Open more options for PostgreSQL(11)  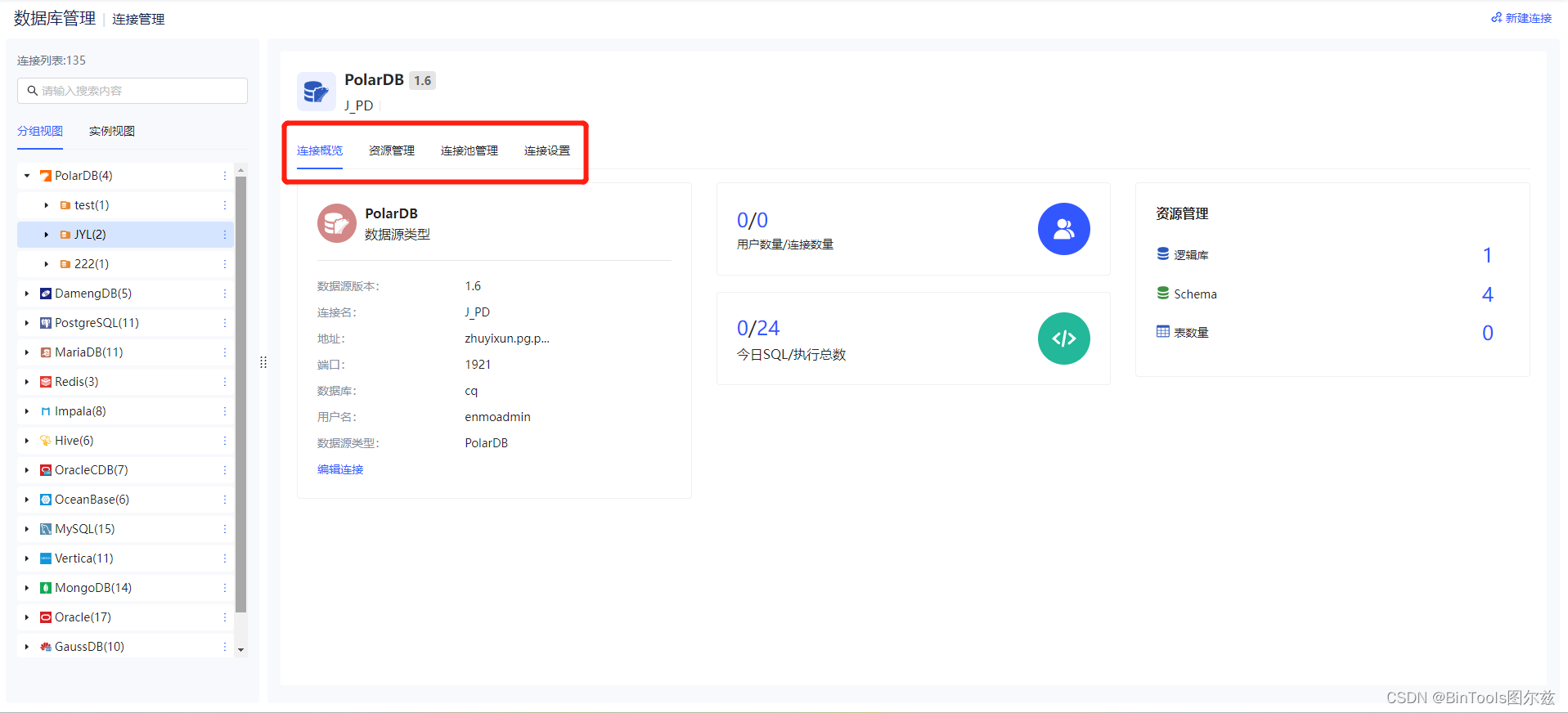[x=224, y=323]
